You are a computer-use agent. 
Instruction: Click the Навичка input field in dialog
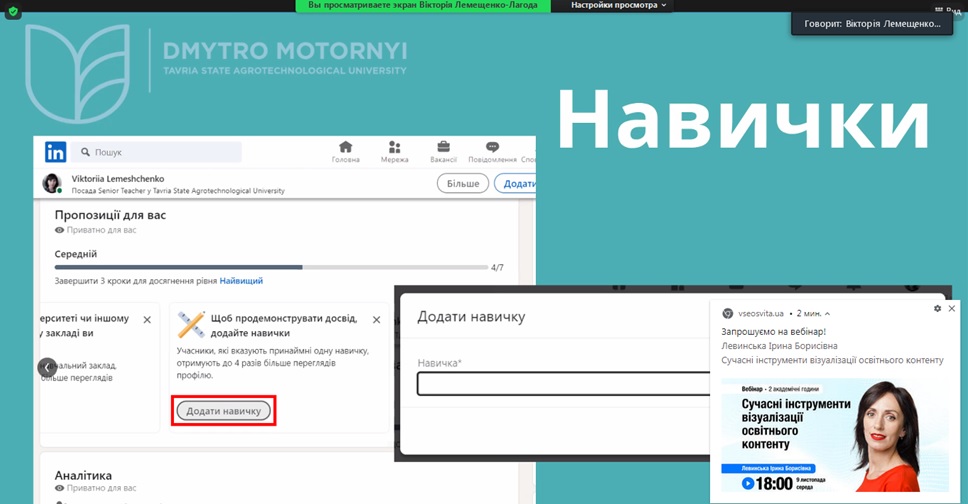563,384
